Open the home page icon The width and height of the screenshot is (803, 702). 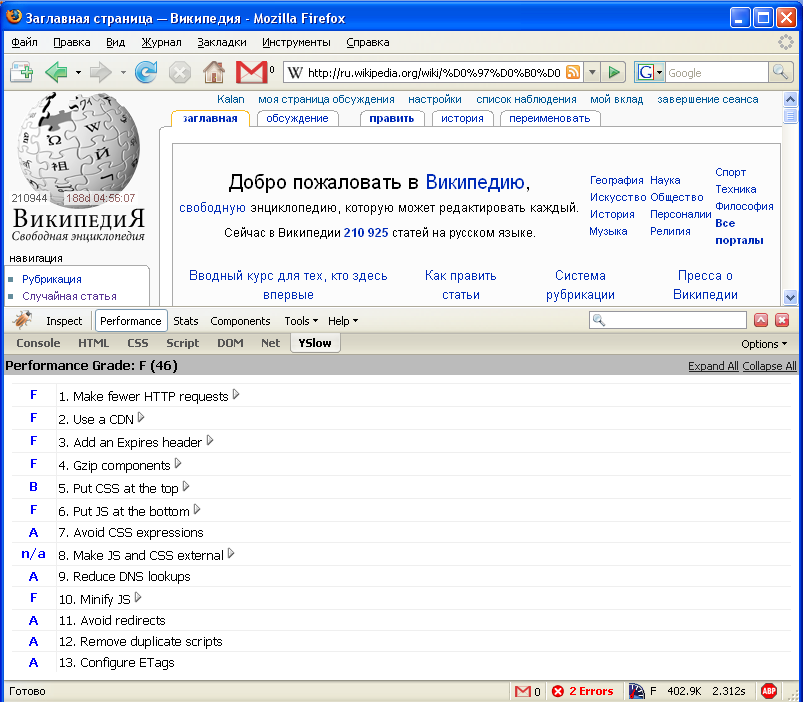[x=214, y=72]
